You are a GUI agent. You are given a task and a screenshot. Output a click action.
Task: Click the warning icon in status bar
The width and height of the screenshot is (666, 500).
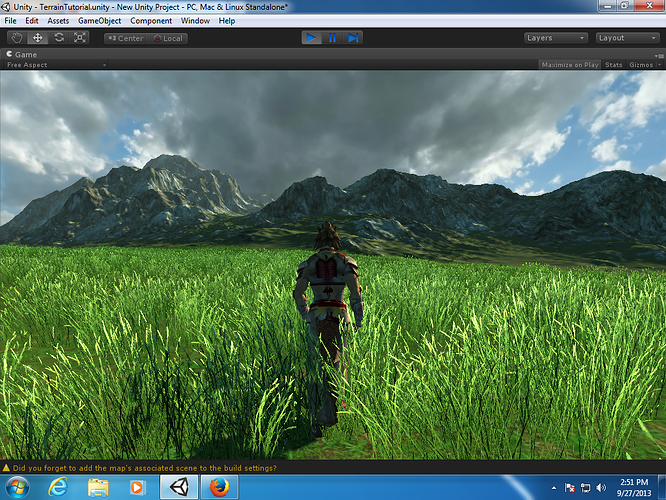6,468
